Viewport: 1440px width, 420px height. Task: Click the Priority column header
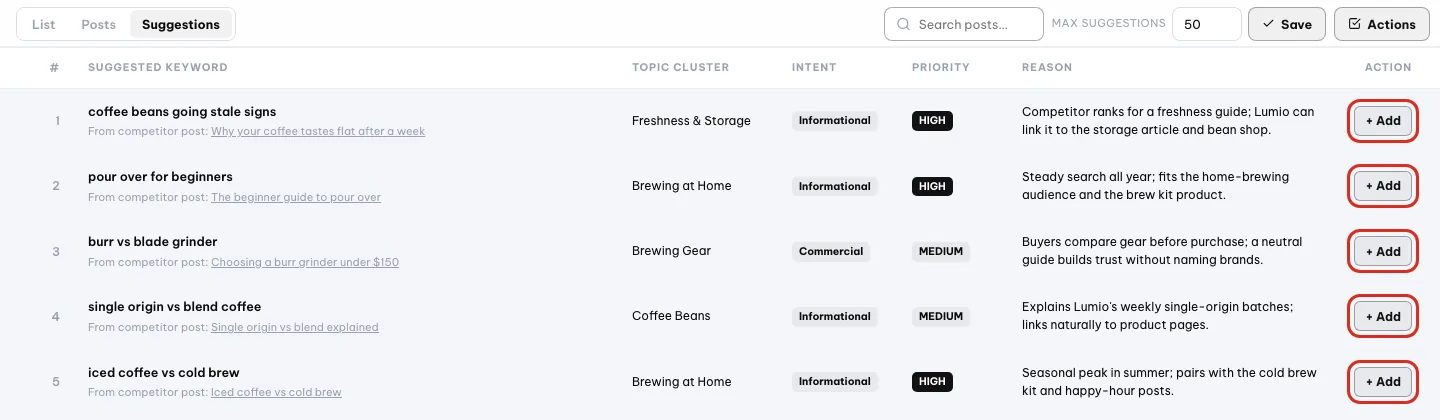(941, 68)
